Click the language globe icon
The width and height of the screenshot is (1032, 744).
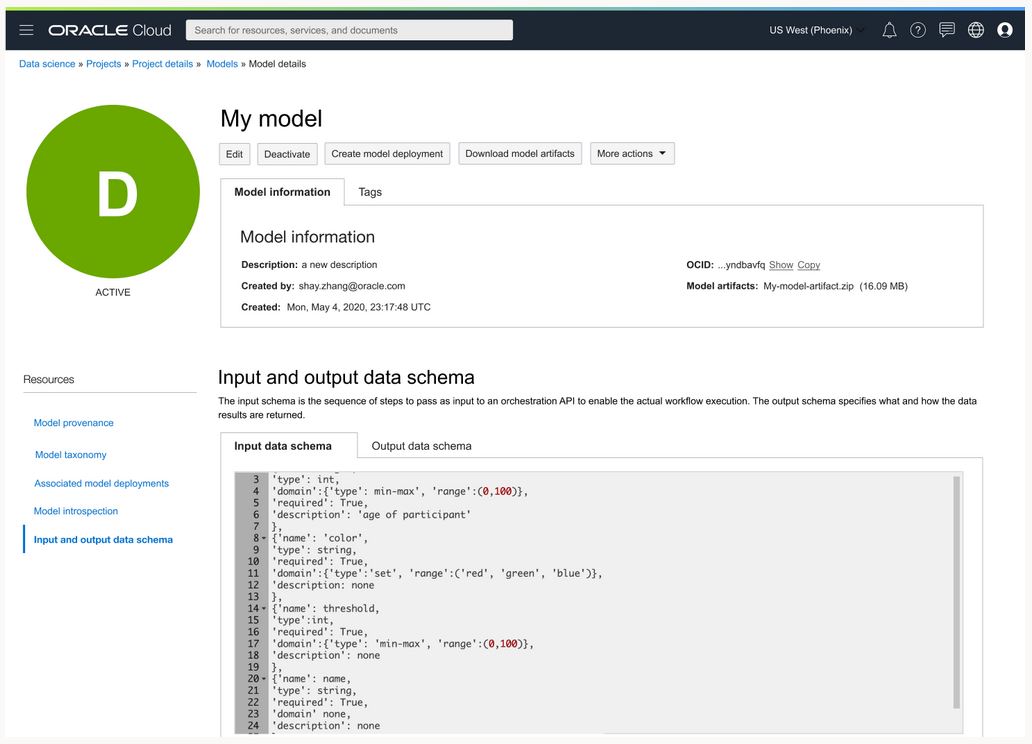[975, 30]
